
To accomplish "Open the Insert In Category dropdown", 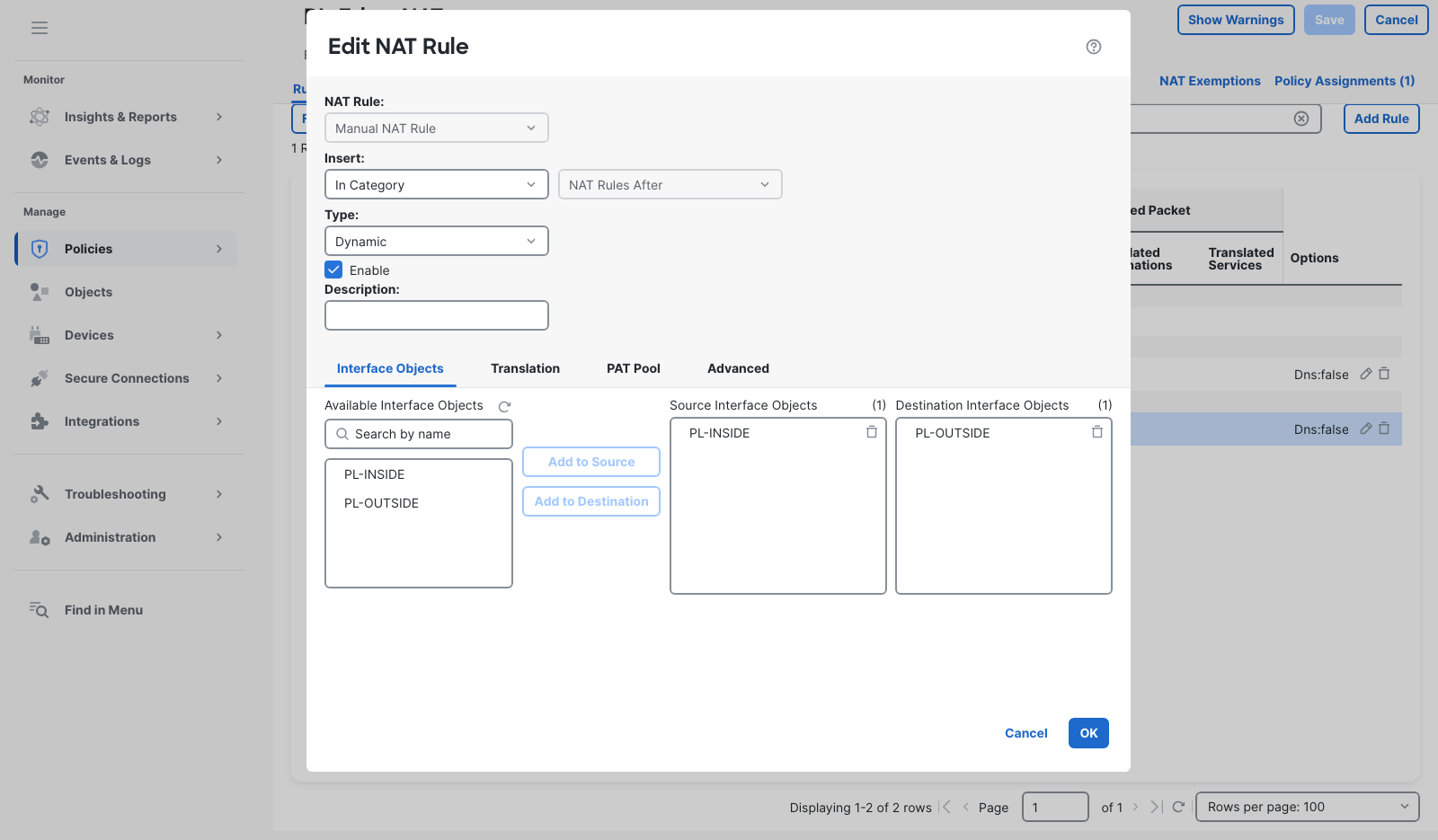I will [x=437, y=184].
